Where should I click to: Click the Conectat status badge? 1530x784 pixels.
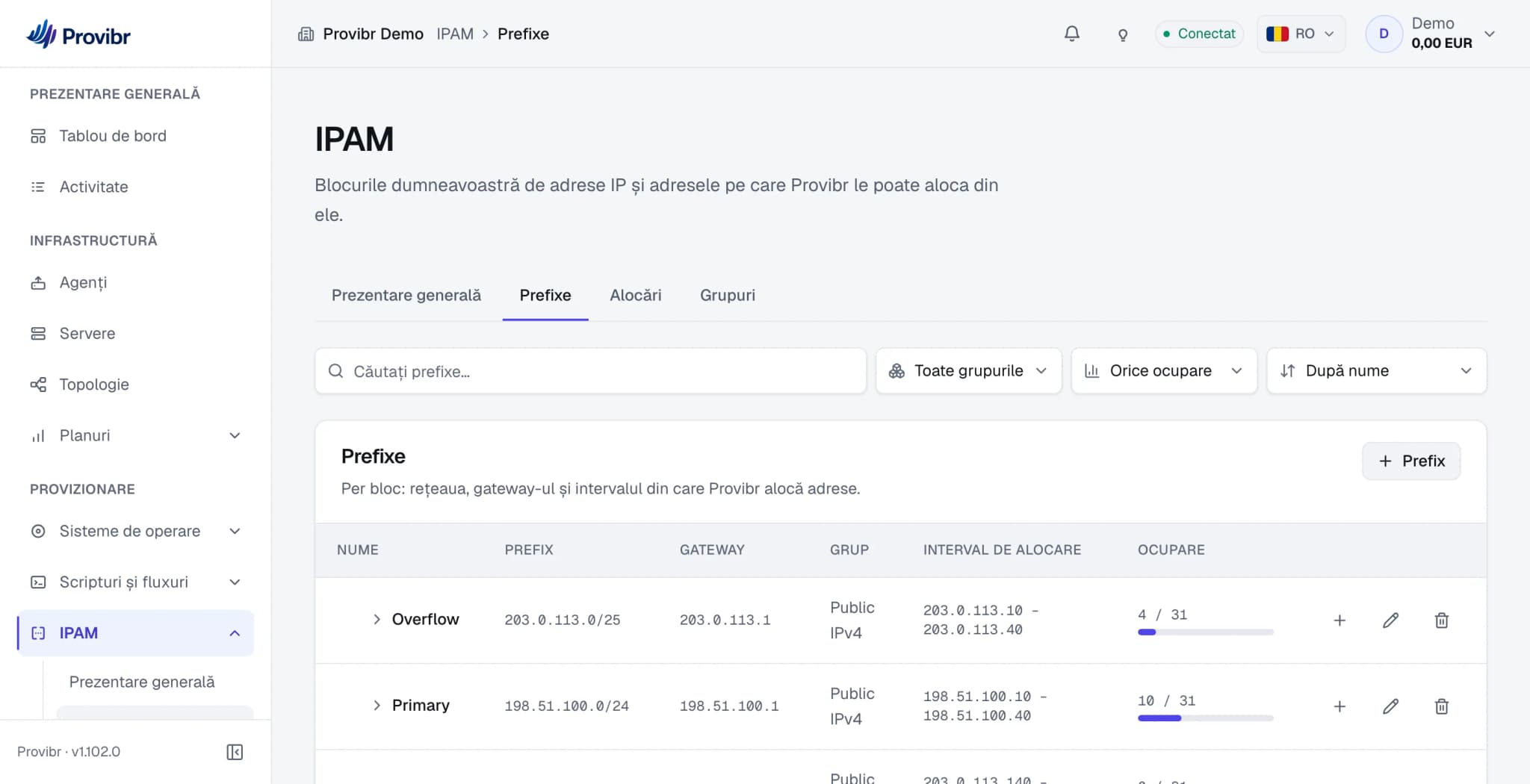(1199, 34)
